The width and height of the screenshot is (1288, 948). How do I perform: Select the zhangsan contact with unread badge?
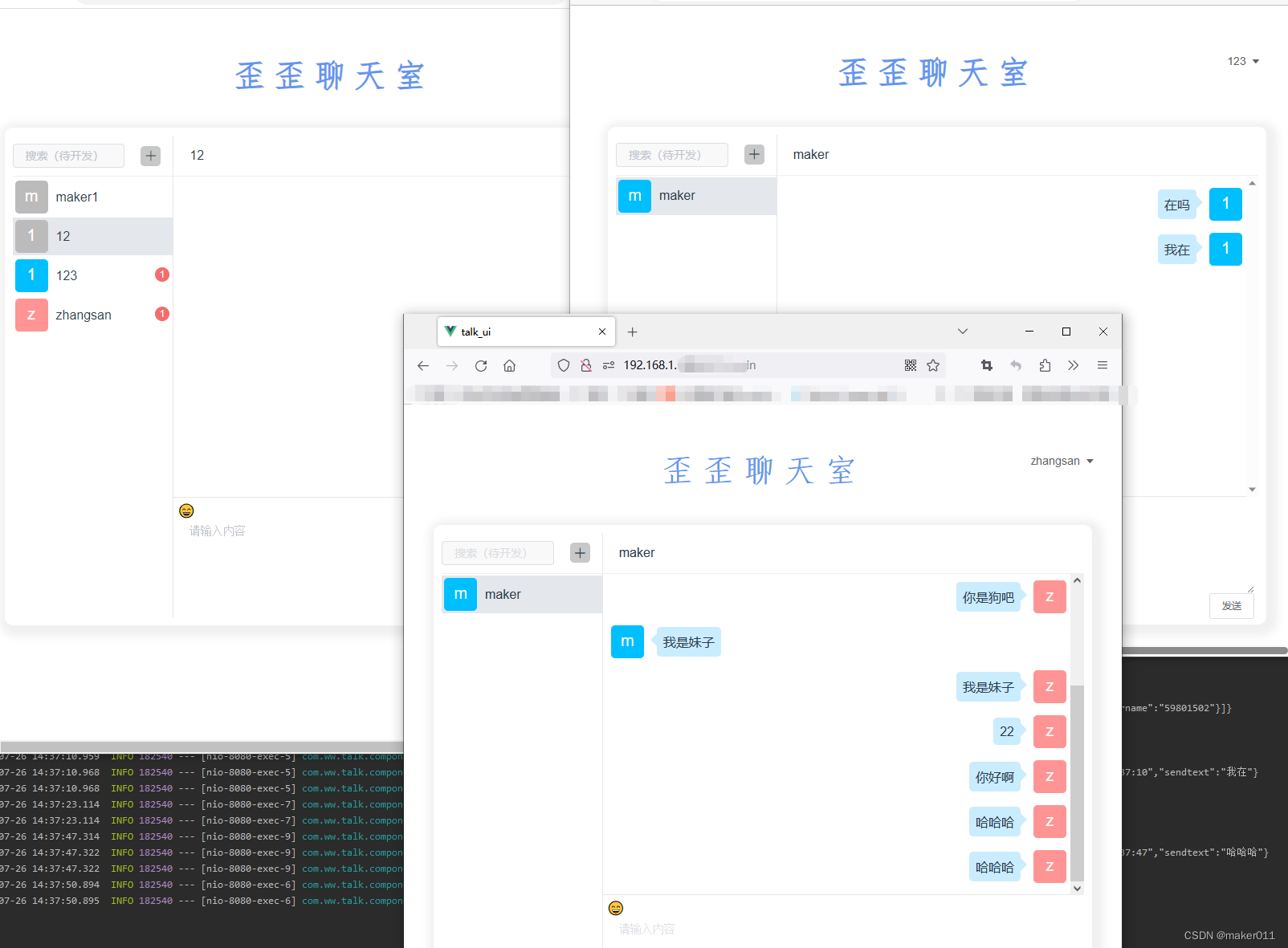[x=84, y=314]
